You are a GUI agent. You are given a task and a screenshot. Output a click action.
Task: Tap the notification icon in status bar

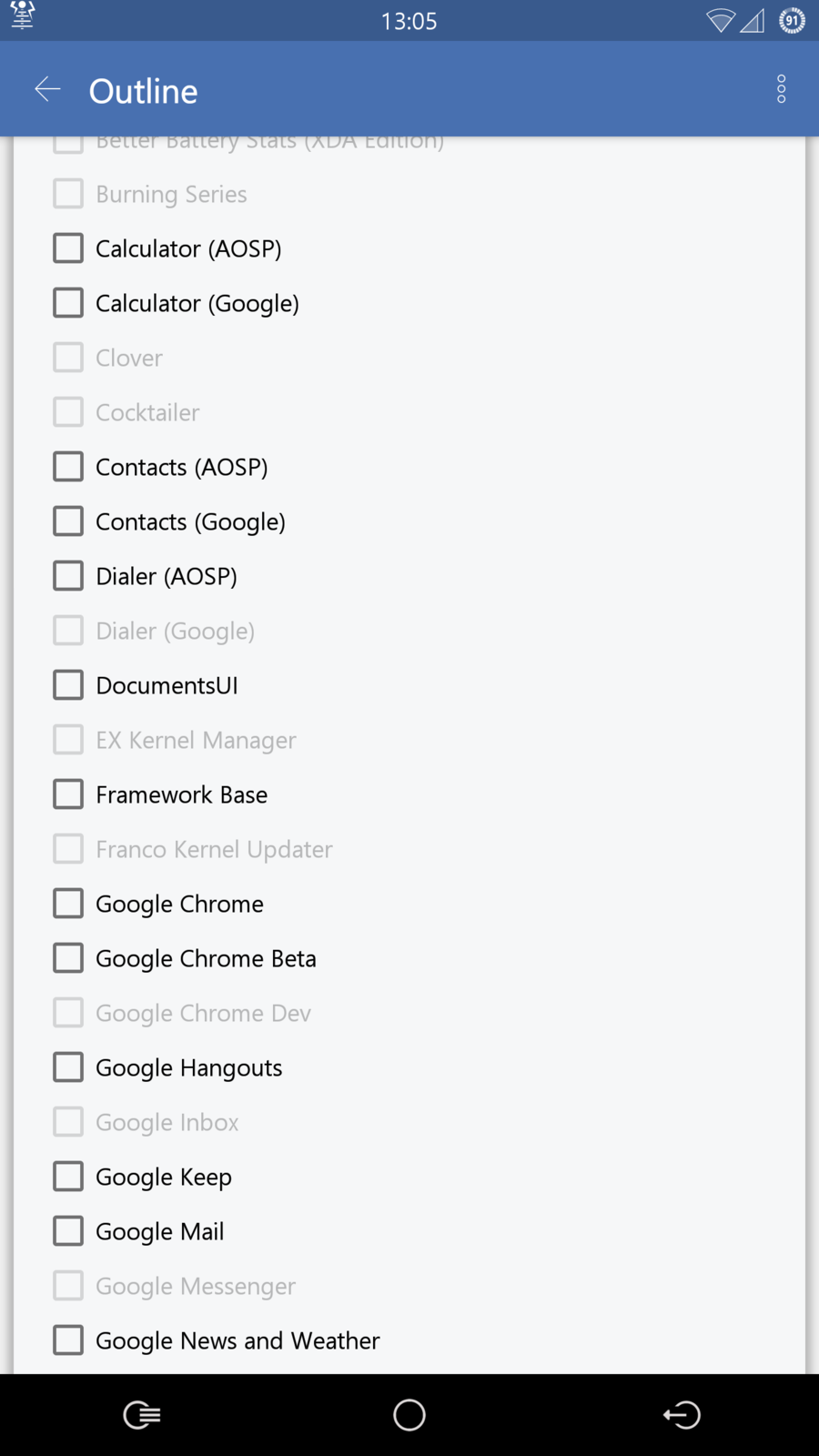pos(23,15)
